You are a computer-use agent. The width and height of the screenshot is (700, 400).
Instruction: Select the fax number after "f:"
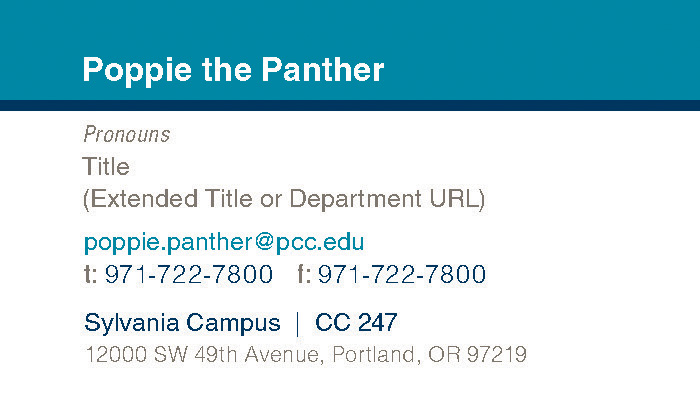[x=401, y=274]
